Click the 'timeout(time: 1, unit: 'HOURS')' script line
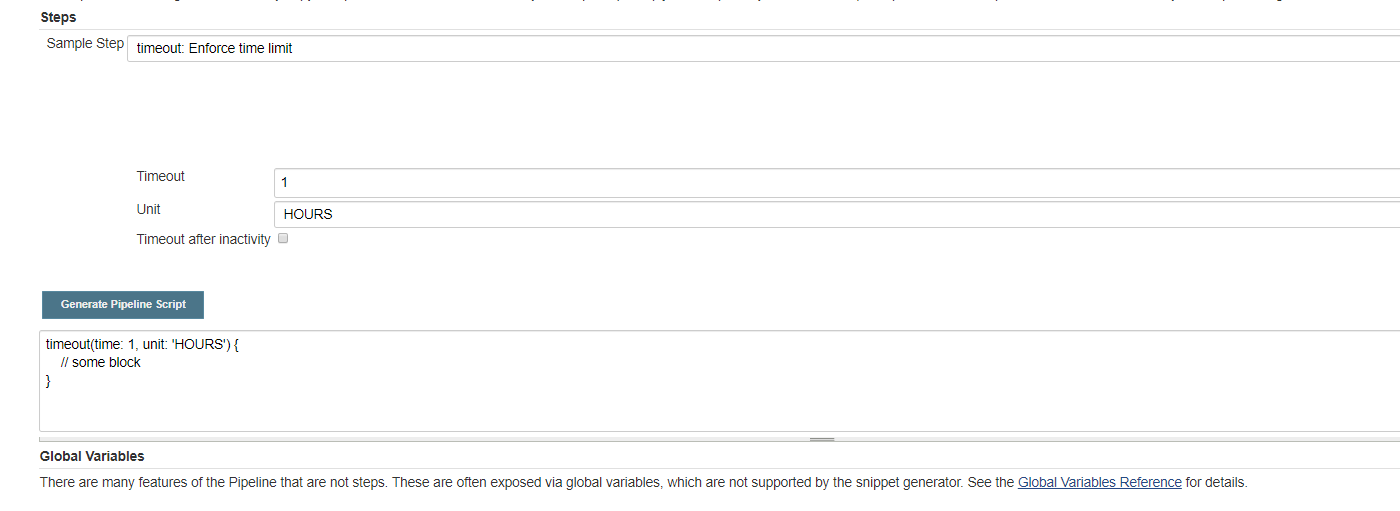Screen dimensions: 1400x511 142,344
